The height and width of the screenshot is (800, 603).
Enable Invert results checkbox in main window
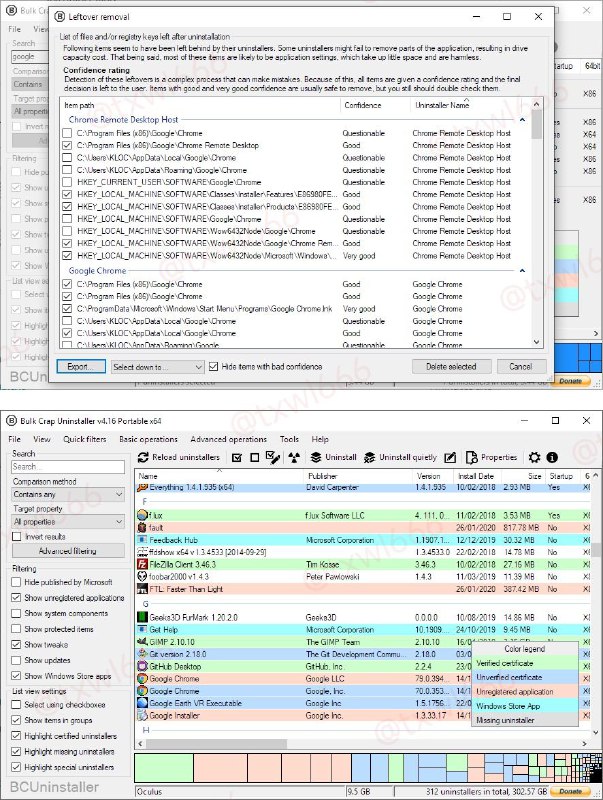click(16, 537)
